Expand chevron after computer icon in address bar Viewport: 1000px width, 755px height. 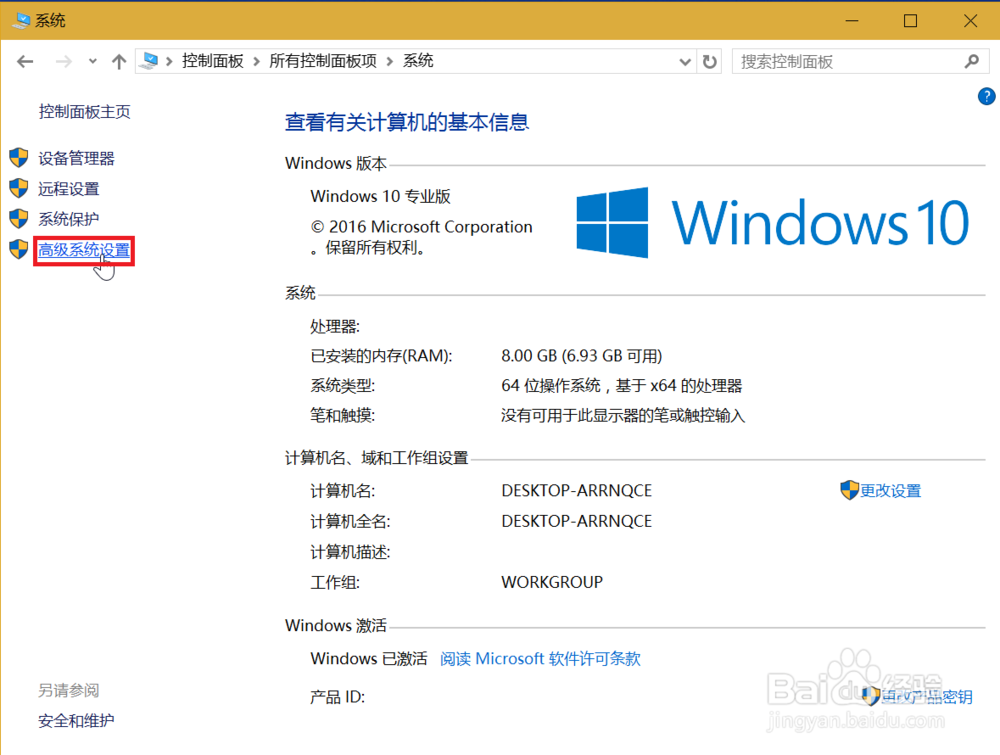tap(169, 62)
